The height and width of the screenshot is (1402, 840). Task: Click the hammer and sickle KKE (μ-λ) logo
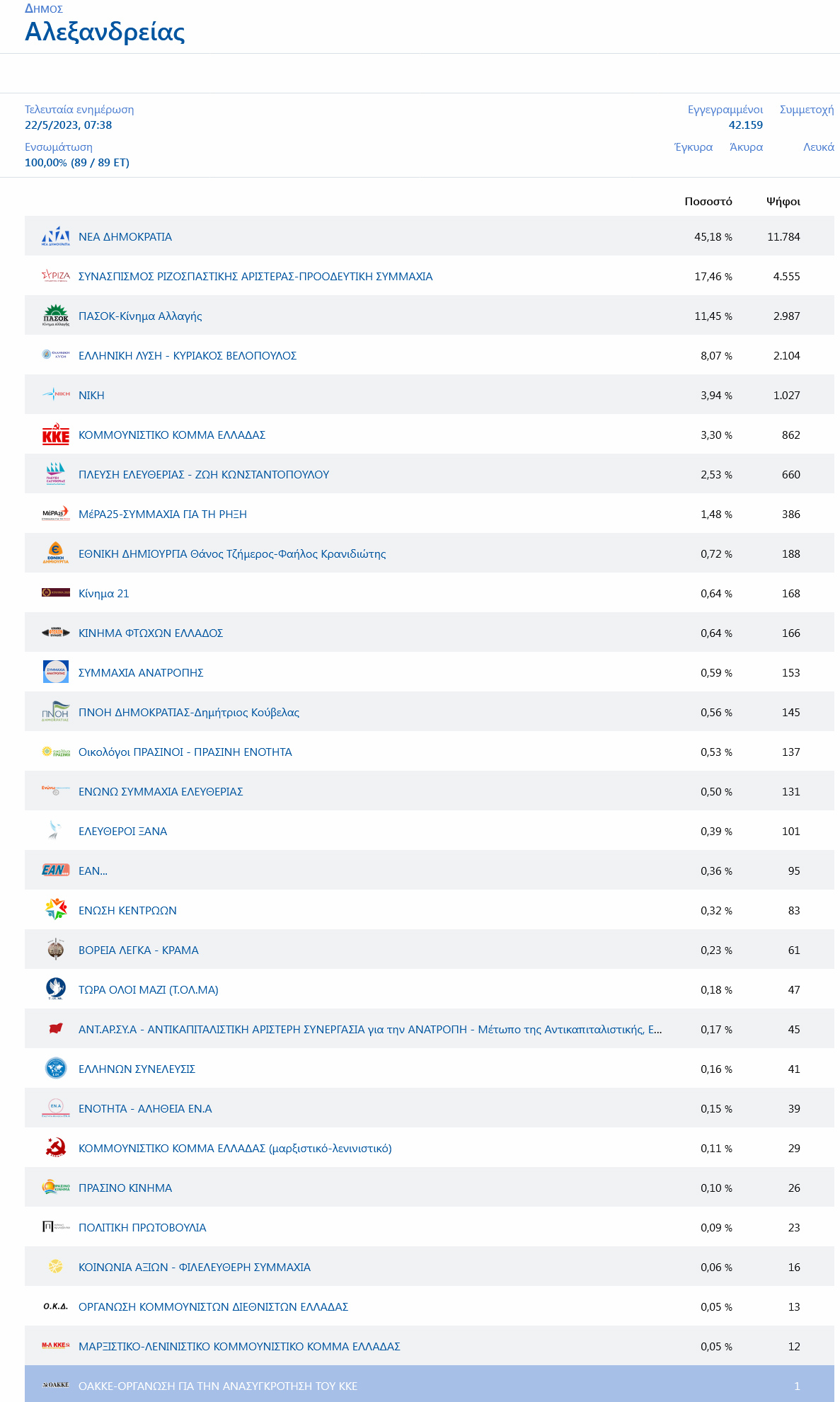point(56,1148)
